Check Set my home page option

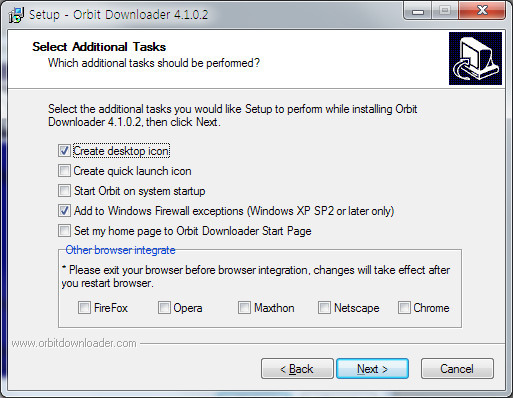64,231
